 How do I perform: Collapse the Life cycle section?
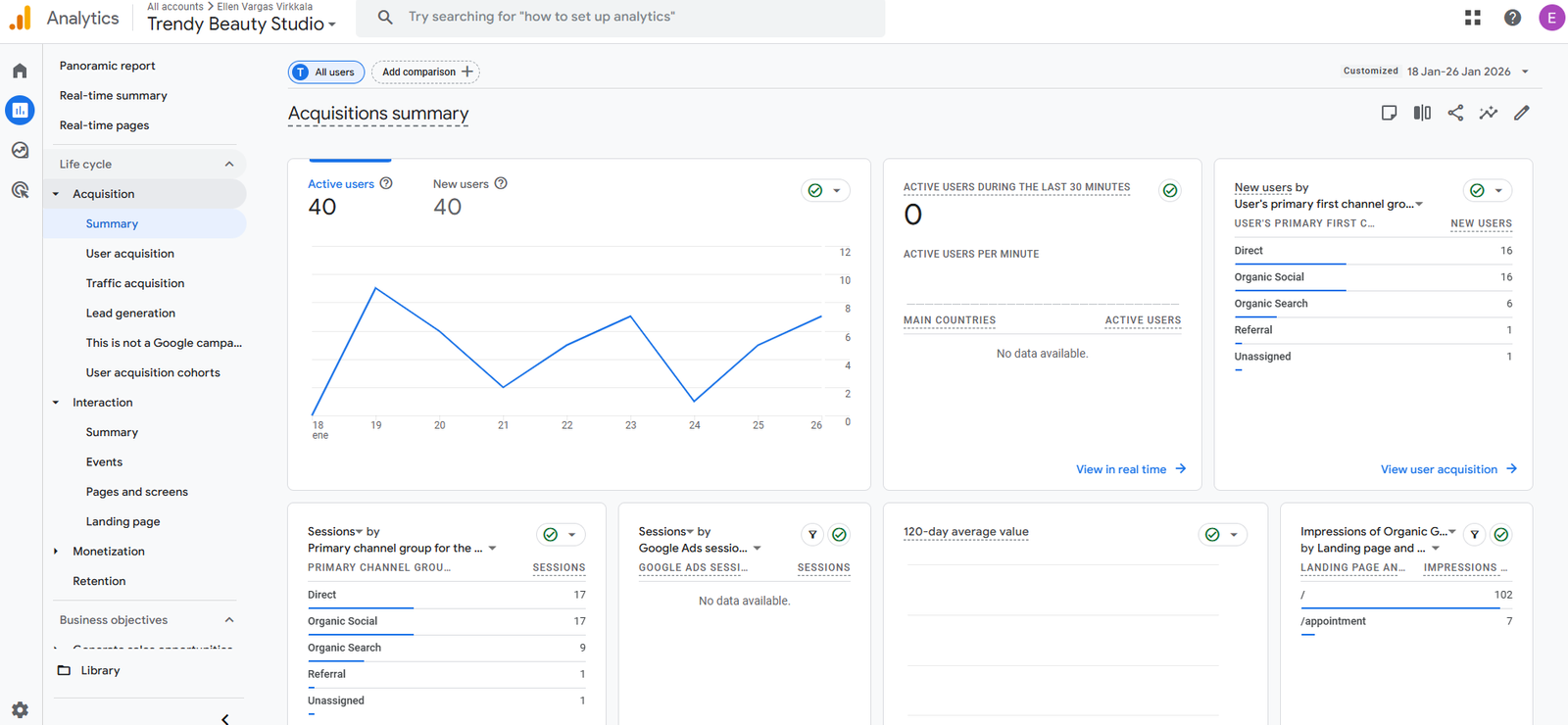pos(228,164)
